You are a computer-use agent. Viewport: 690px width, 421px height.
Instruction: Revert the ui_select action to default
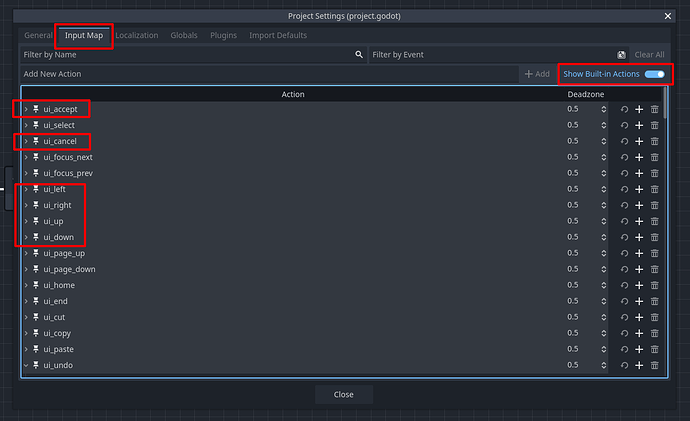point(624,125)
